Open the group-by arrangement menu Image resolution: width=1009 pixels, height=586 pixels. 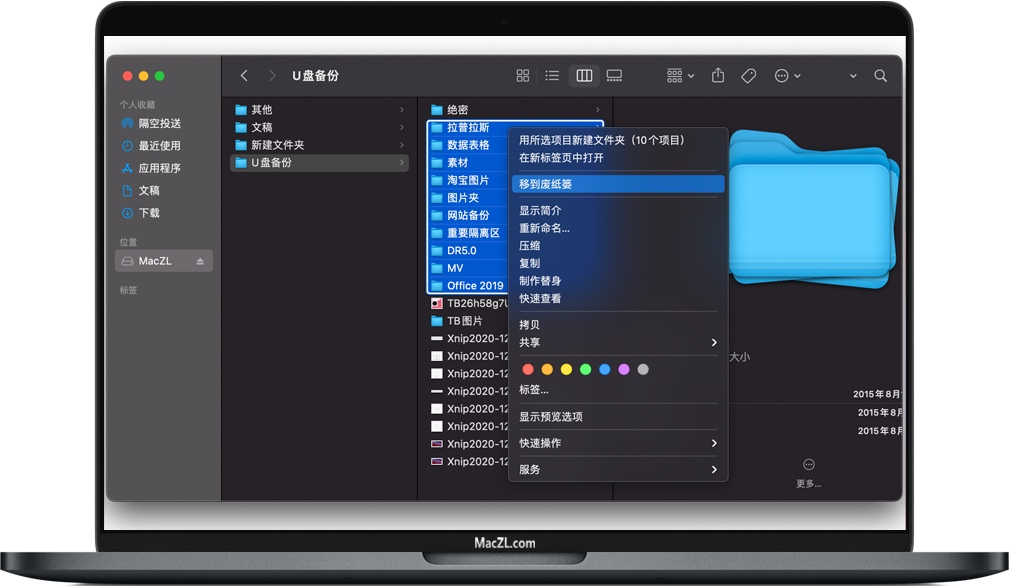coord(680,76)
